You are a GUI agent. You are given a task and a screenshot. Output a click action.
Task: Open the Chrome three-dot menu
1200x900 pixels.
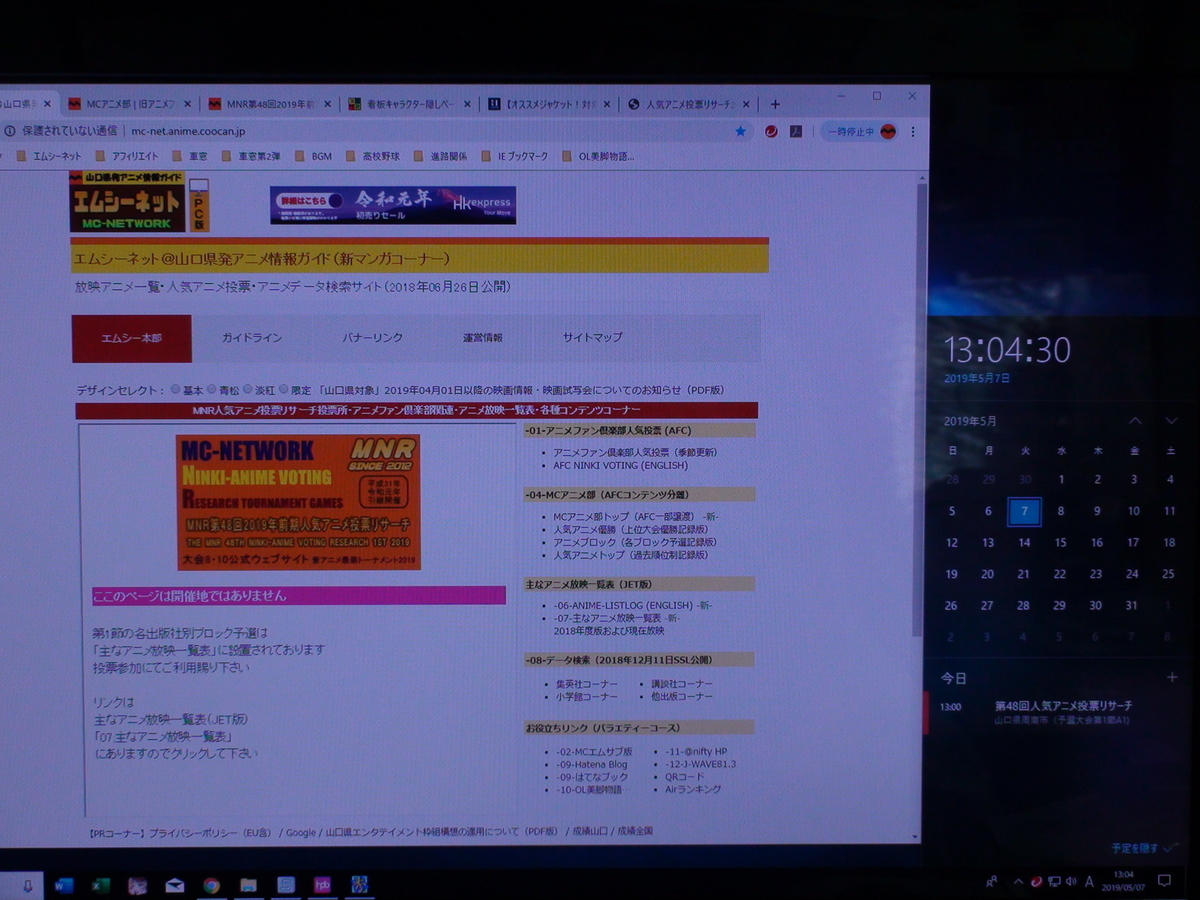[912, 131]
